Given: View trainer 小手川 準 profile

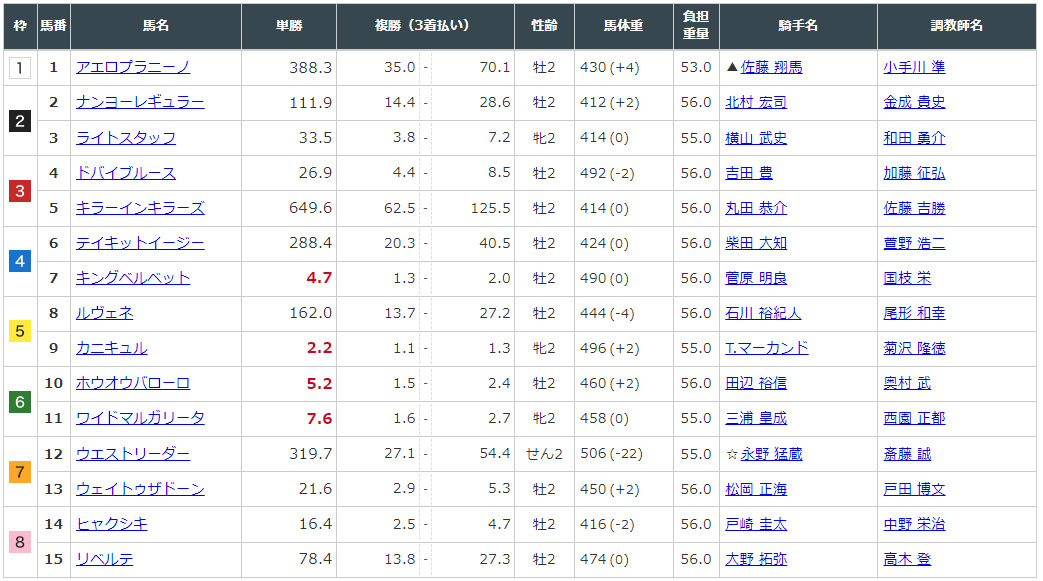Looking at the screenshot, I should coord(914,68).
